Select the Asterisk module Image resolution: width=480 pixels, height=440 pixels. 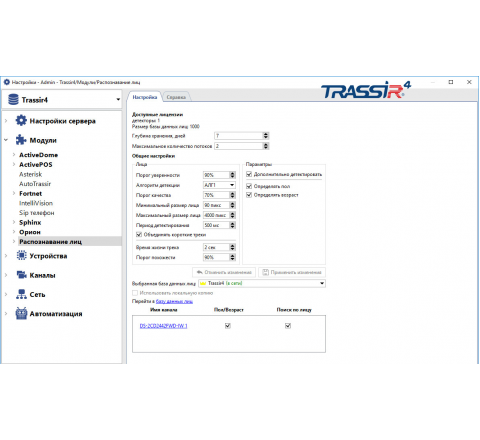click(31, 174)
